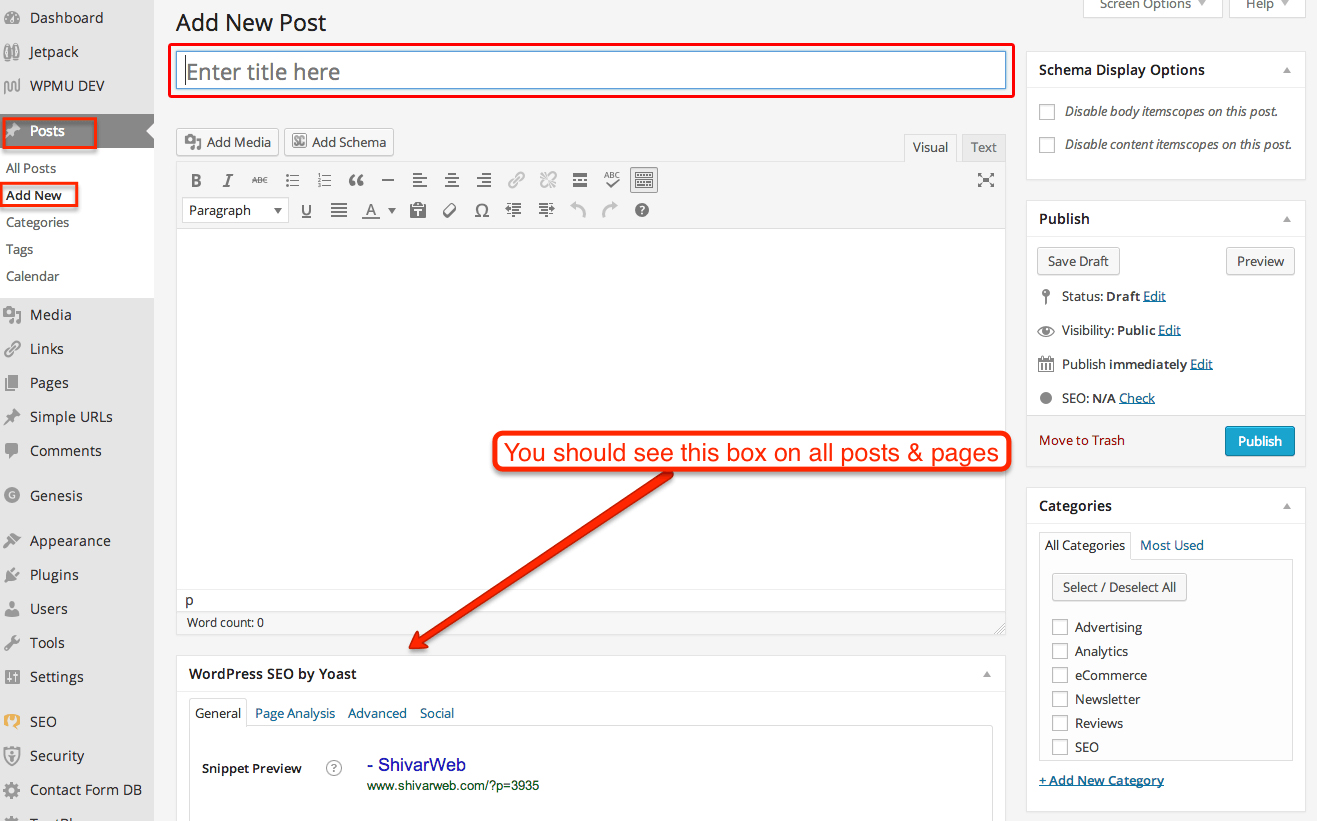Show the Most Used categories tab
The image size is (1317, 821).
point(1172,545)
